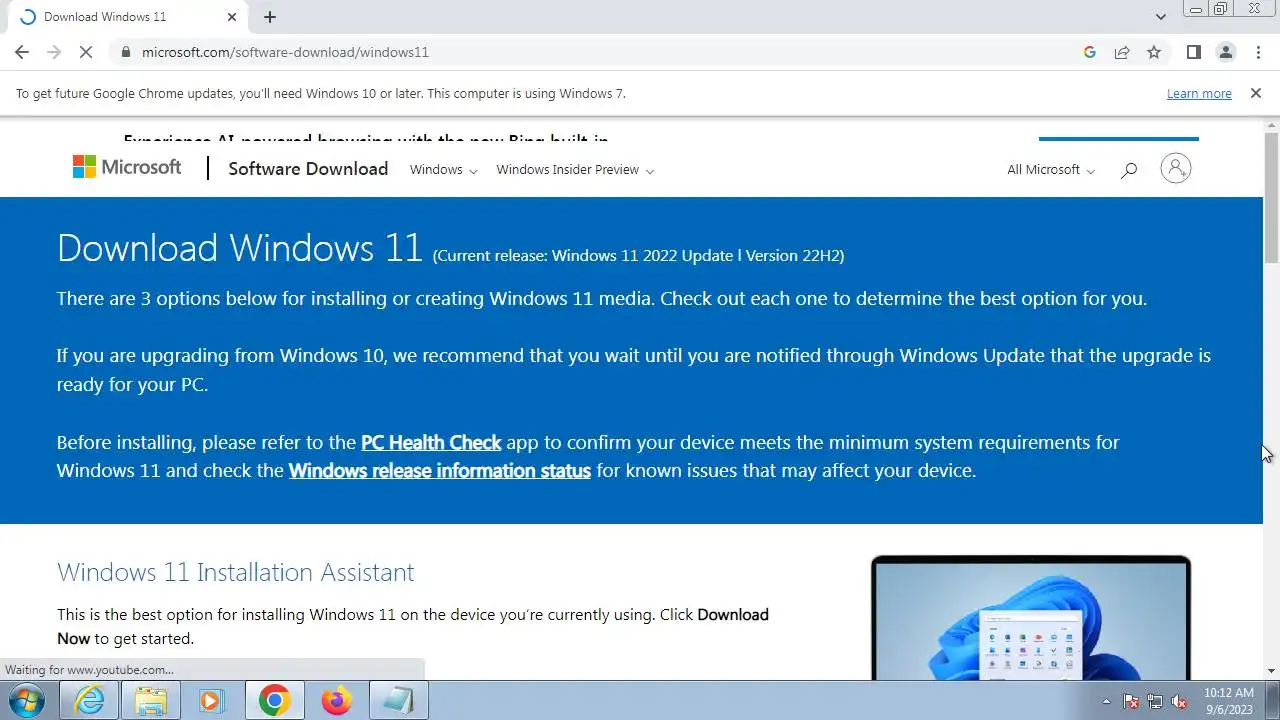This screenshot has height=720, width=1280.
Task: Click the muted volume tray icon
Action: pos(1180,701)
